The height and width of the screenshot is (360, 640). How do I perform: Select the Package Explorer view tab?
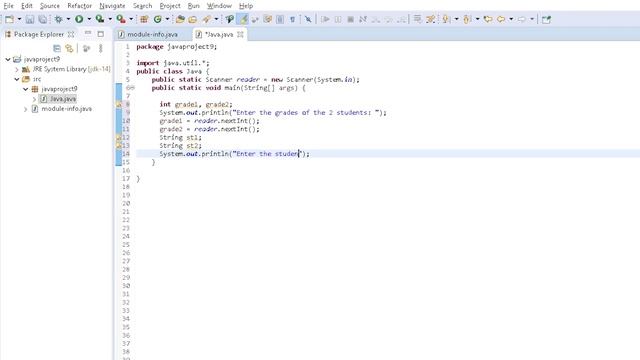point(39,34)
